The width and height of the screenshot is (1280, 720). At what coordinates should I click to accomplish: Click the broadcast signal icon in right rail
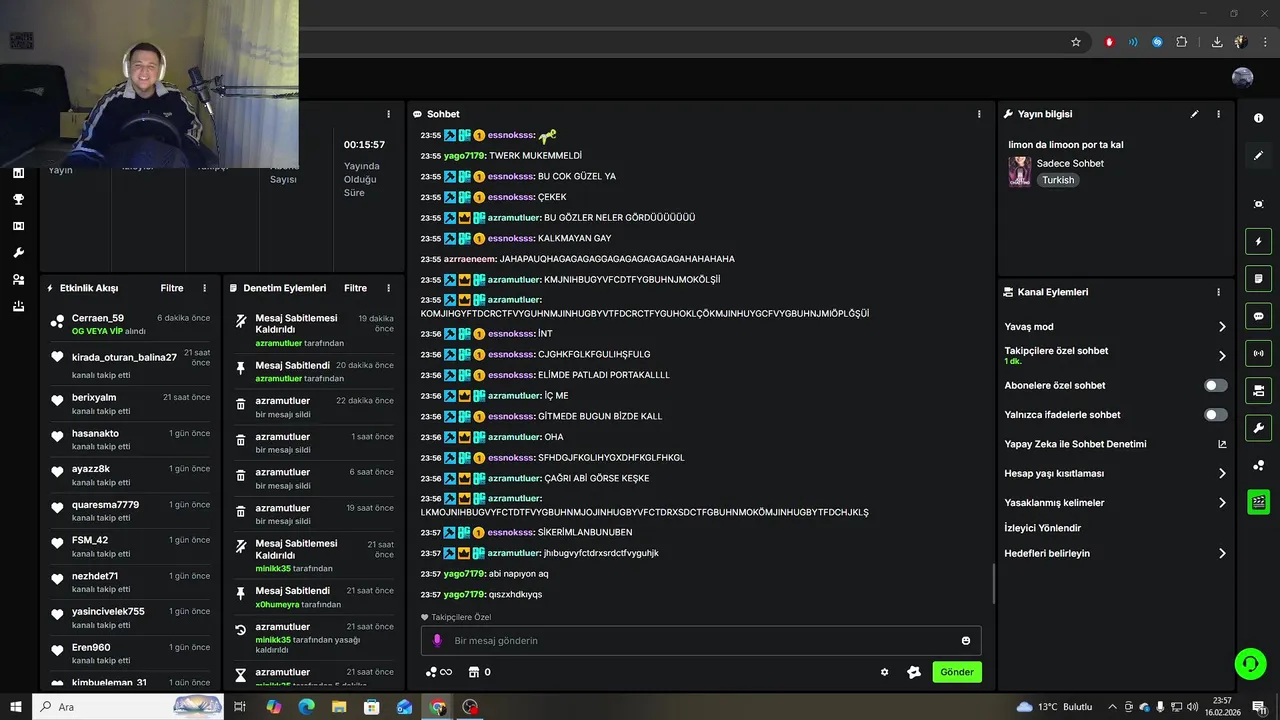(1258, 353)
